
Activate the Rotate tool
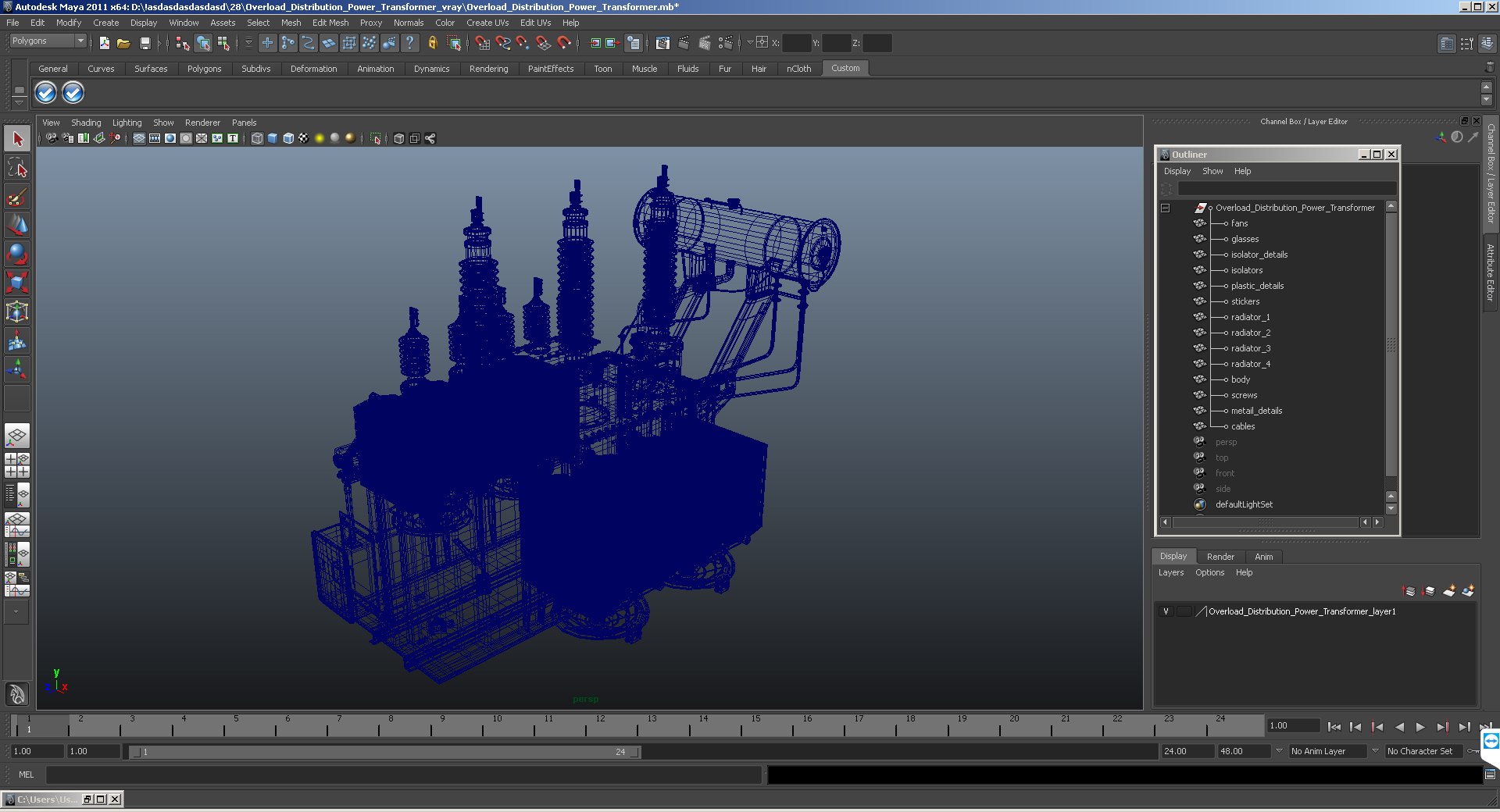click(x=17, y=254)
